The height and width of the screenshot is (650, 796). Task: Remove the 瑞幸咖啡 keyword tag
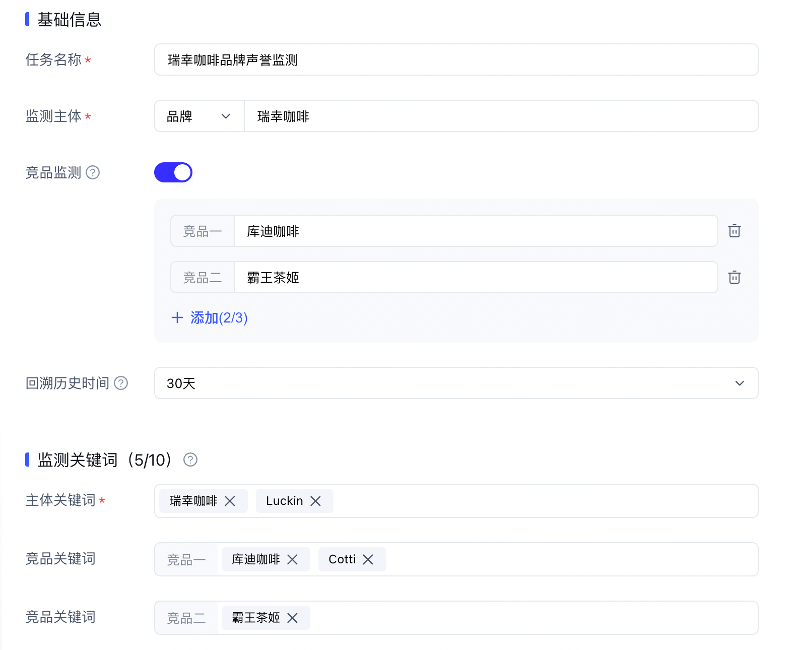tap(230, 501)
